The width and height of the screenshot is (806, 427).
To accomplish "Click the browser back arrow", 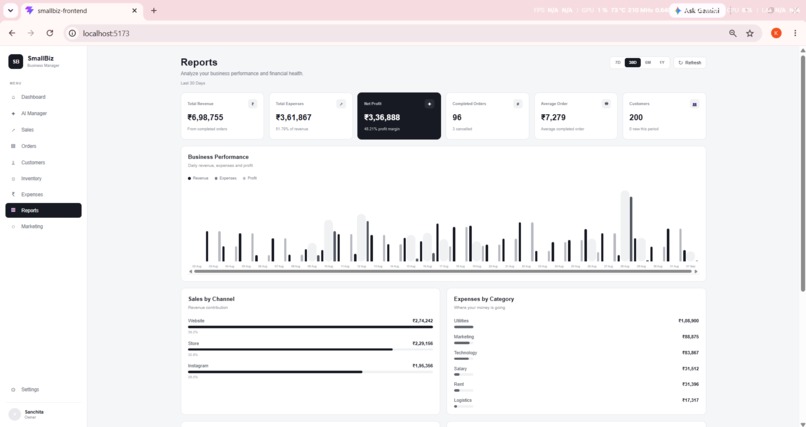I will [x=12, y=33].
